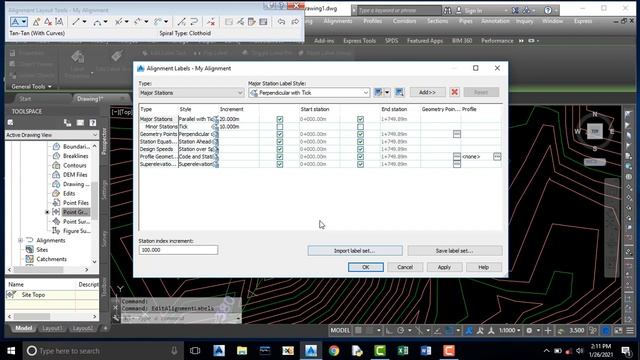
Task: Open the Major Station Label Style dropdown
Action: pyautogui.click(x=309, y=93)
